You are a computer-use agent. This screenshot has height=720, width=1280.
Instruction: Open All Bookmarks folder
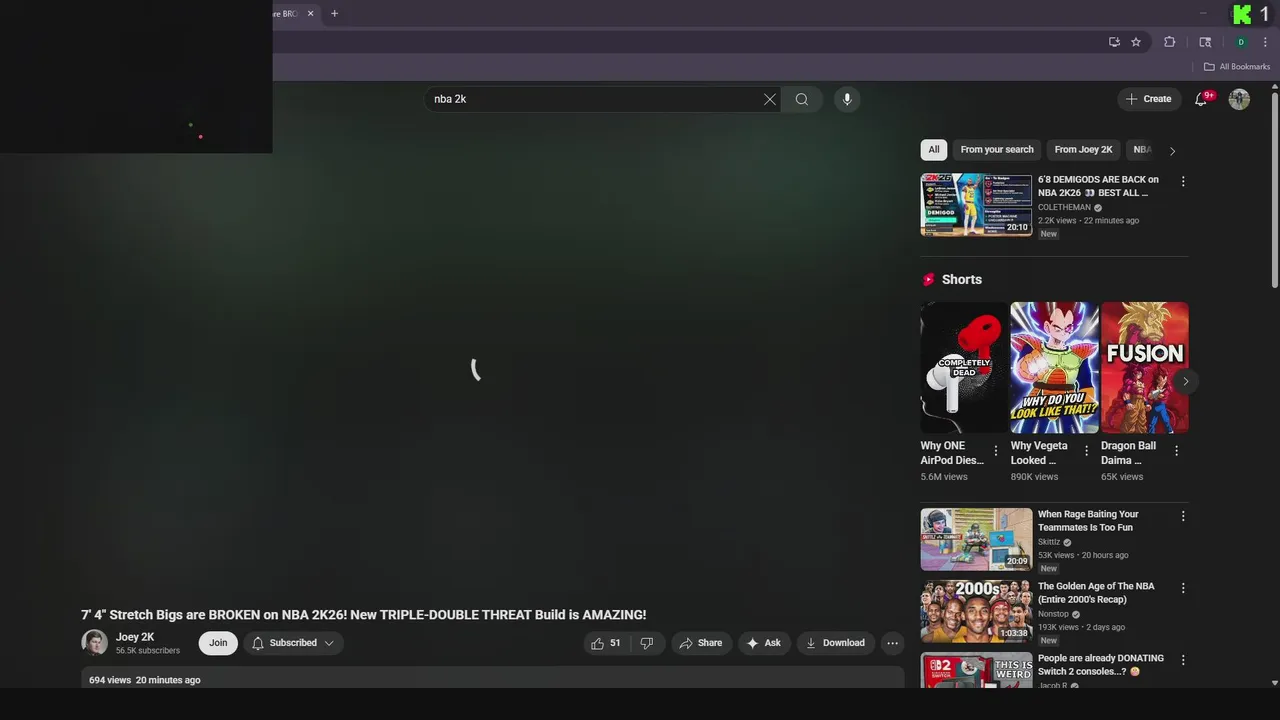point(1237,67)
